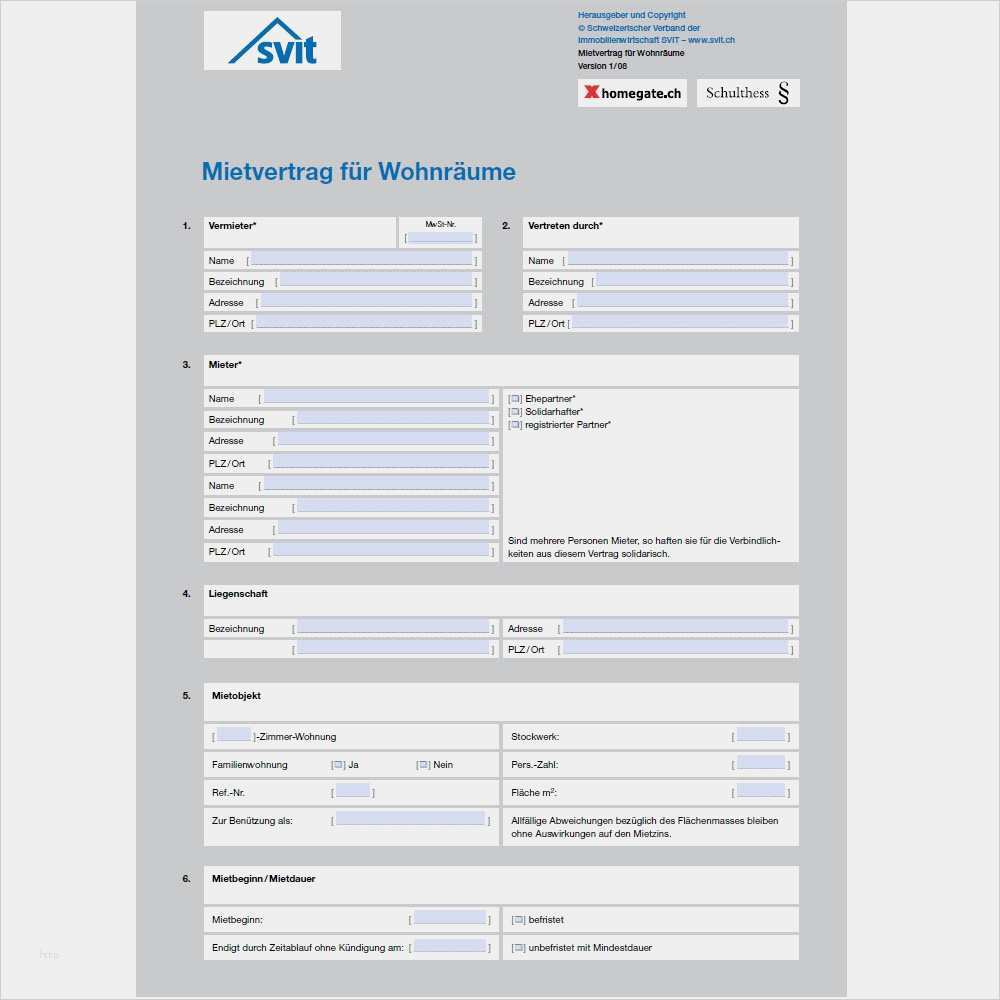Select Ja for Familienwohnung
Viewport: 1000px width, 1000px height.
click(x=338, y=765)
